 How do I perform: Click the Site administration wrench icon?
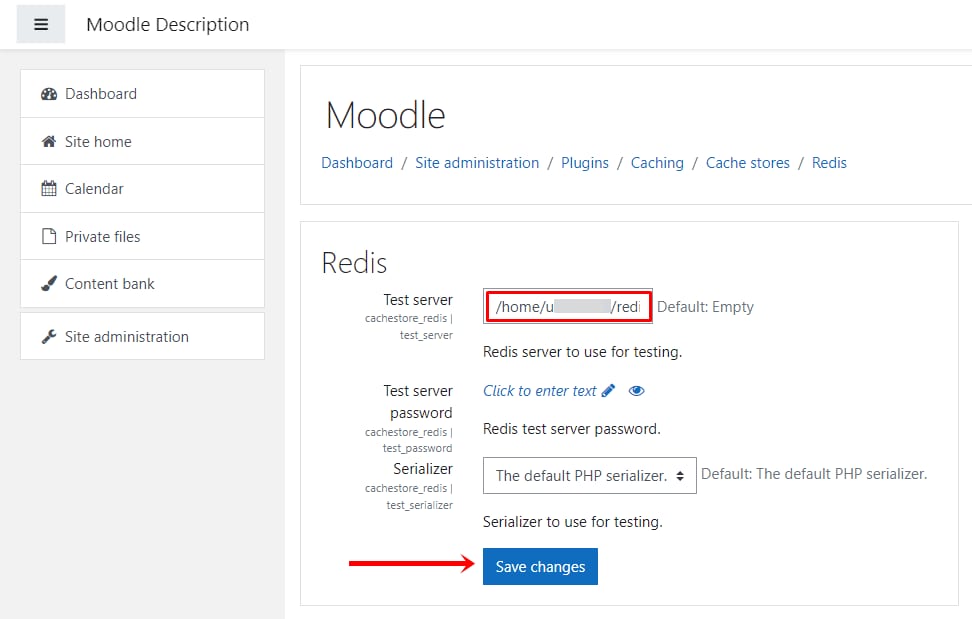pos(49,336)
